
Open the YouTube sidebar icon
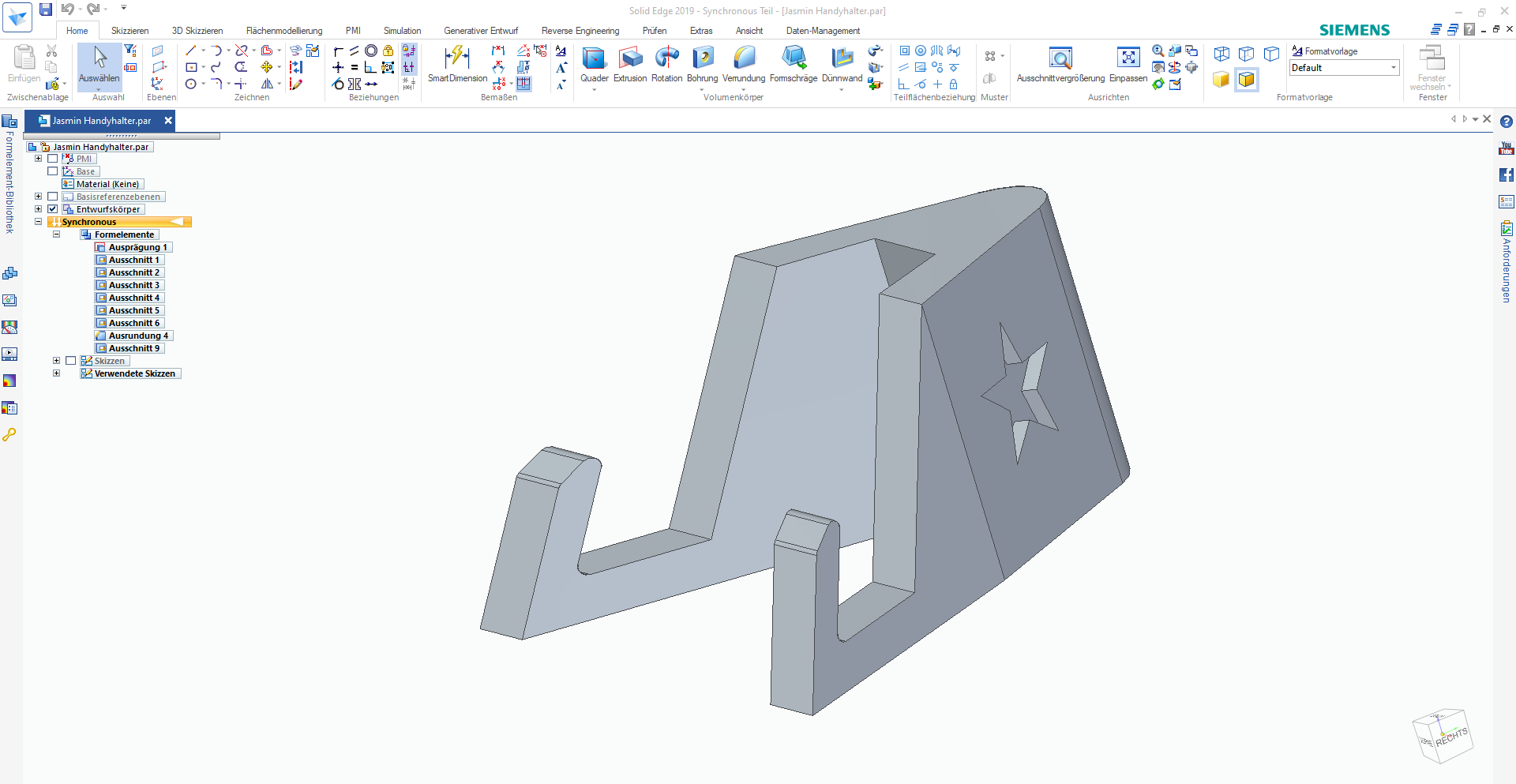[1506, 148]
